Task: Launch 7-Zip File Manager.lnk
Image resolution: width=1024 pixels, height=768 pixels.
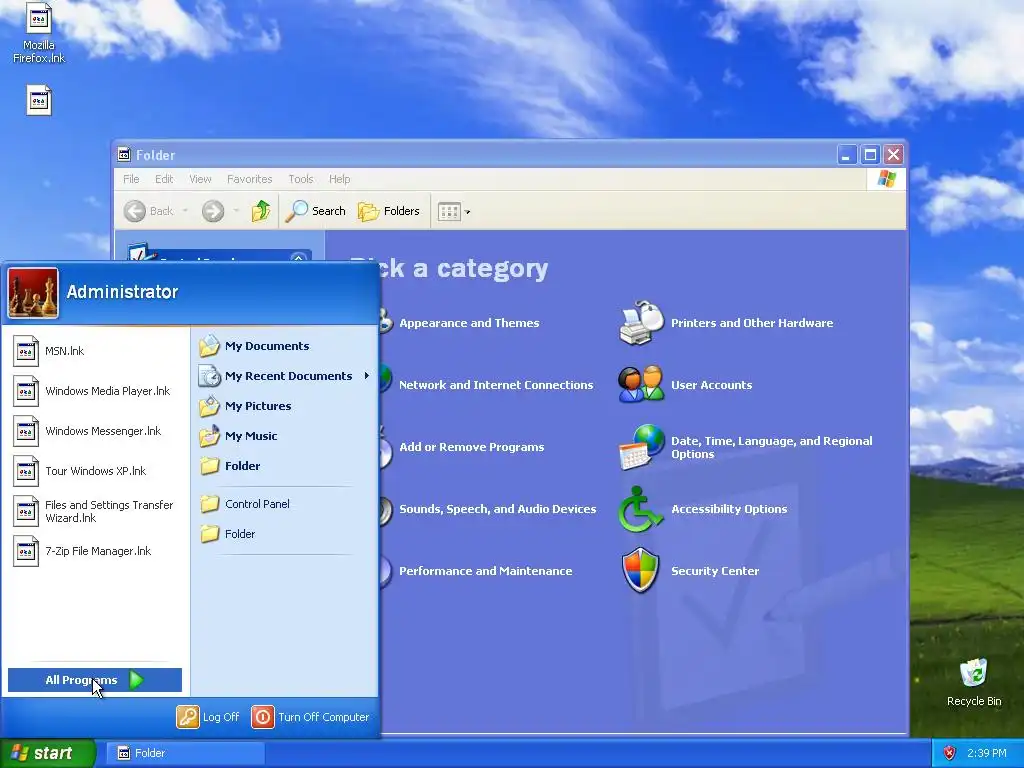Action: (x=95, y=551)
